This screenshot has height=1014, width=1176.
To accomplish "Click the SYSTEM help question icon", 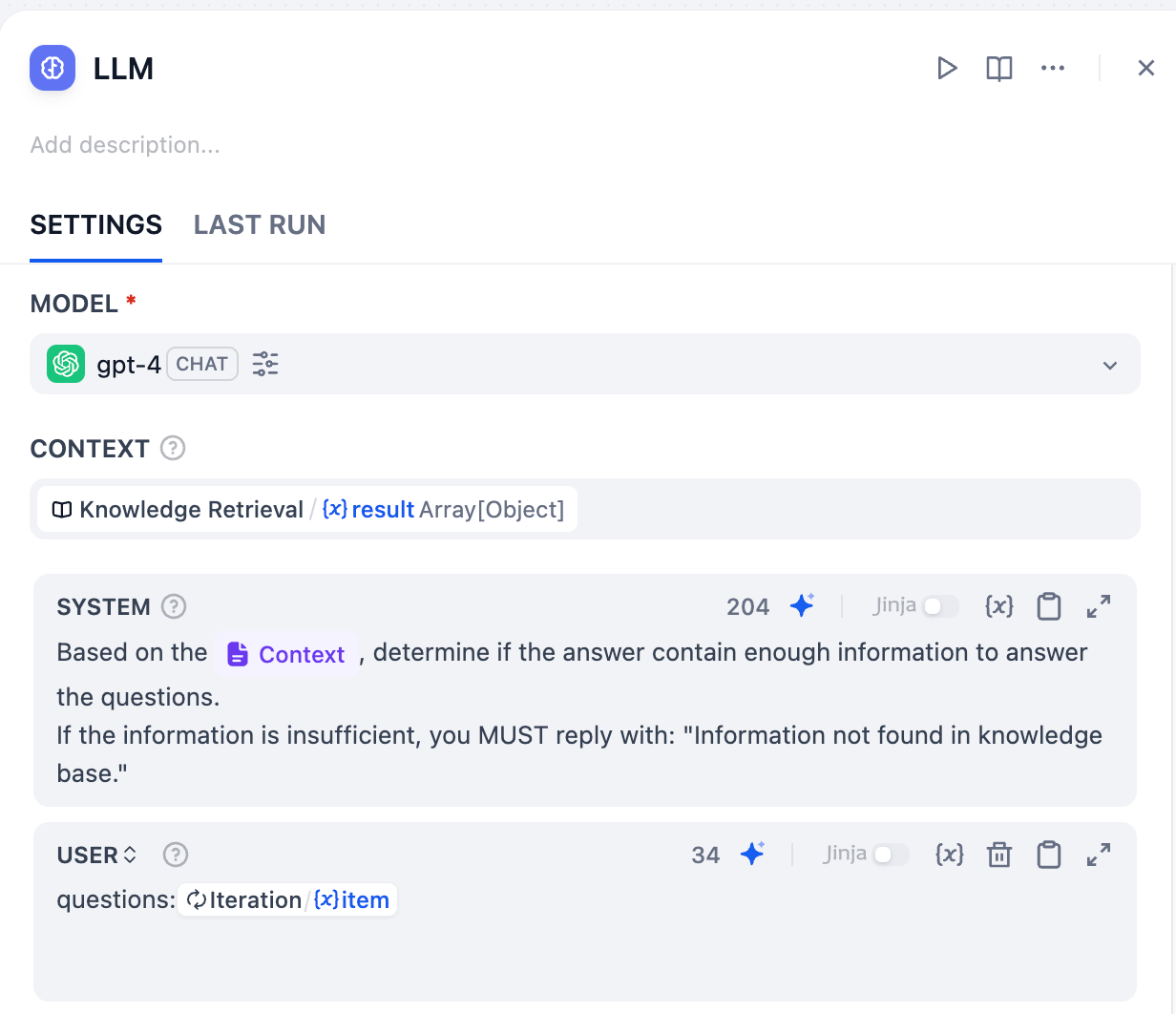I will click(174, 606).
